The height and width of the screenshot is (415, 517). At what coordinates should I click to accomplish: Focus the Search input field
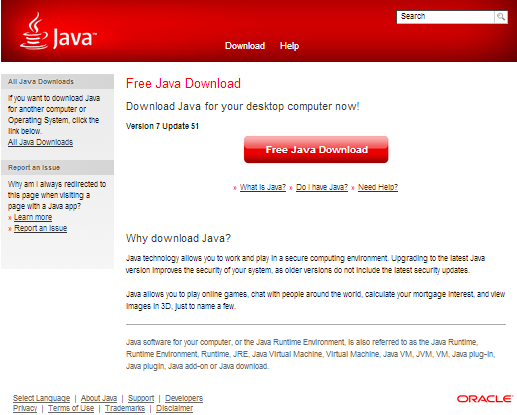[x=445, y=17]
